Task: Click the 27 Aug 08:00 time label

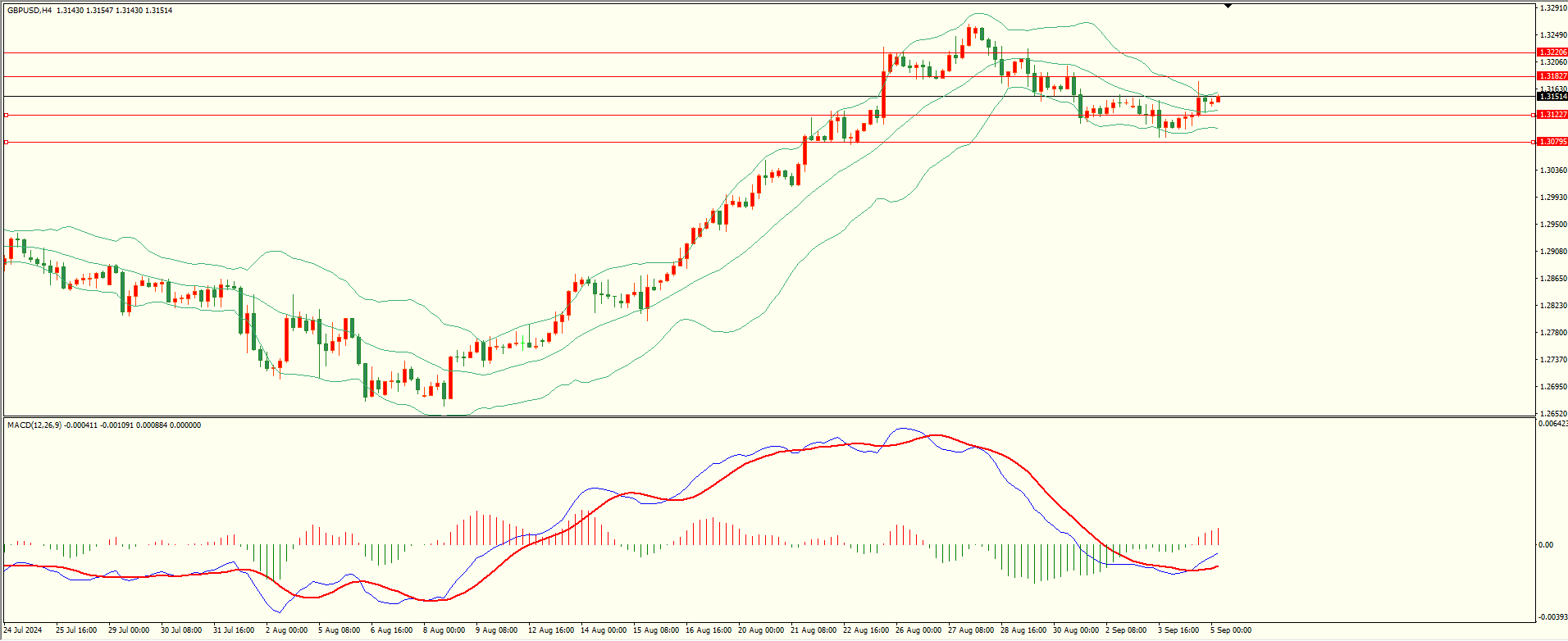Action: (x=971, y=630)
